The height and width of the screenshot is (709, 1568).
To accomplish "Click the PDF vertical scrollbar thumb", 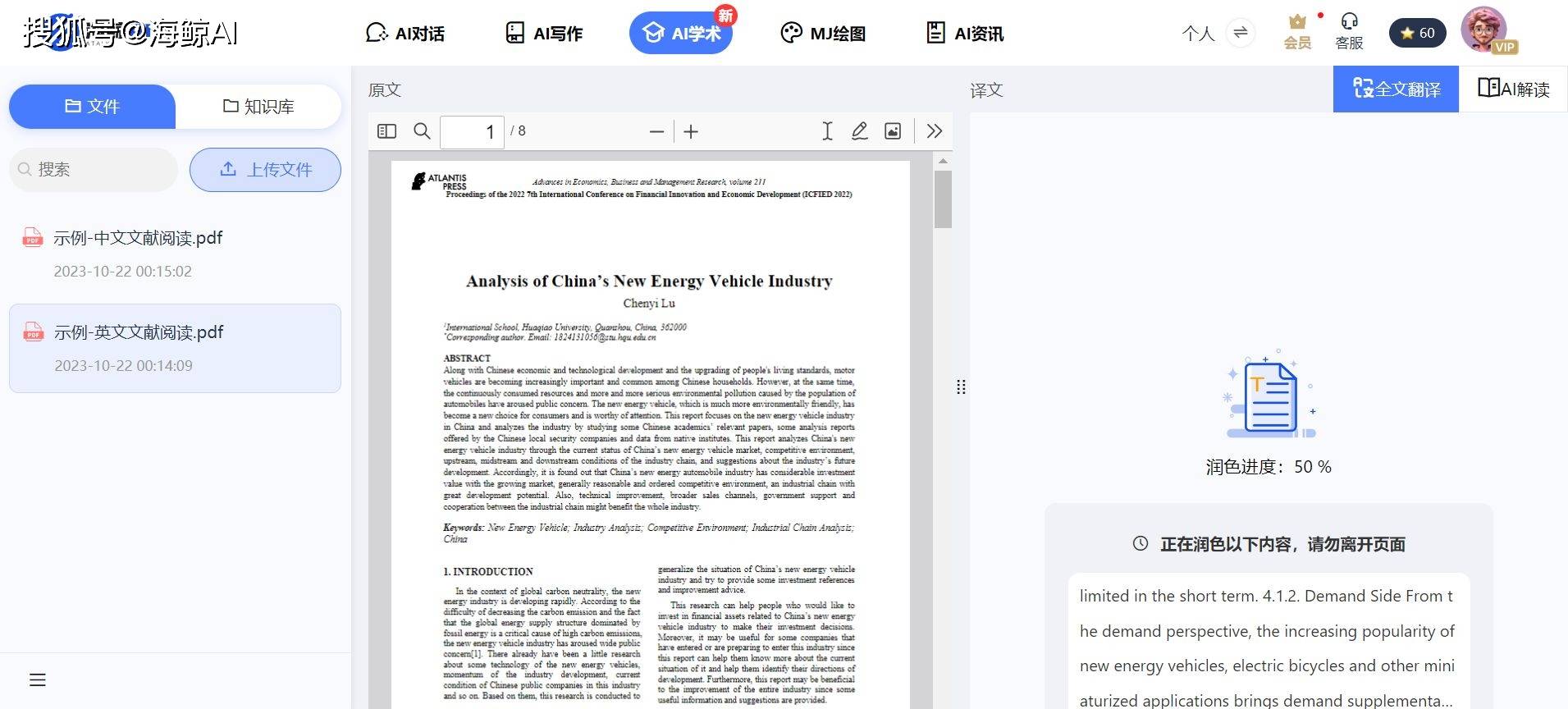I will [x=943, y=199].
